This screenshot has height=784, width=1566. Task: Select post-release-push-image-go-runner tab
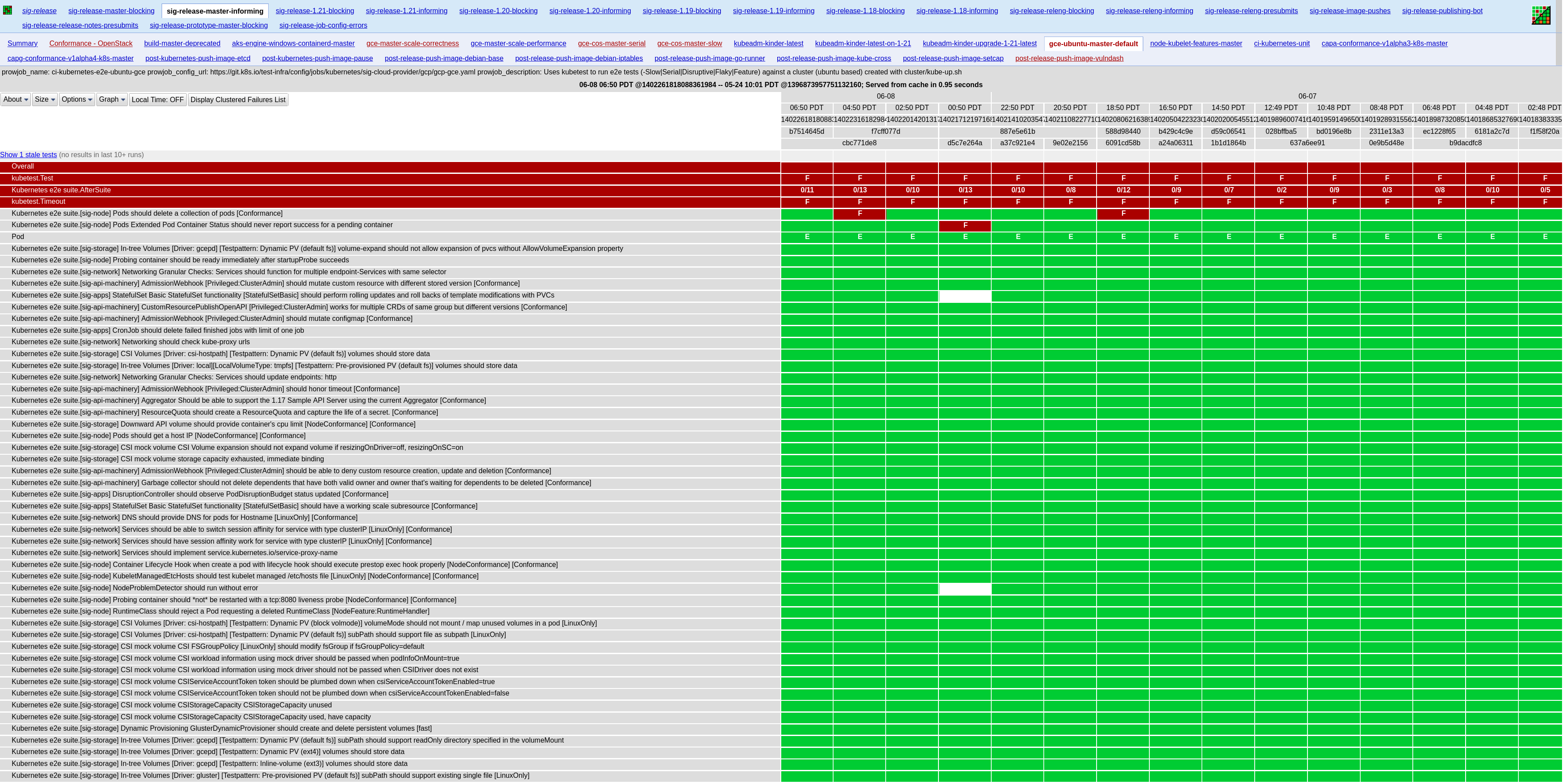pos(709,59)
